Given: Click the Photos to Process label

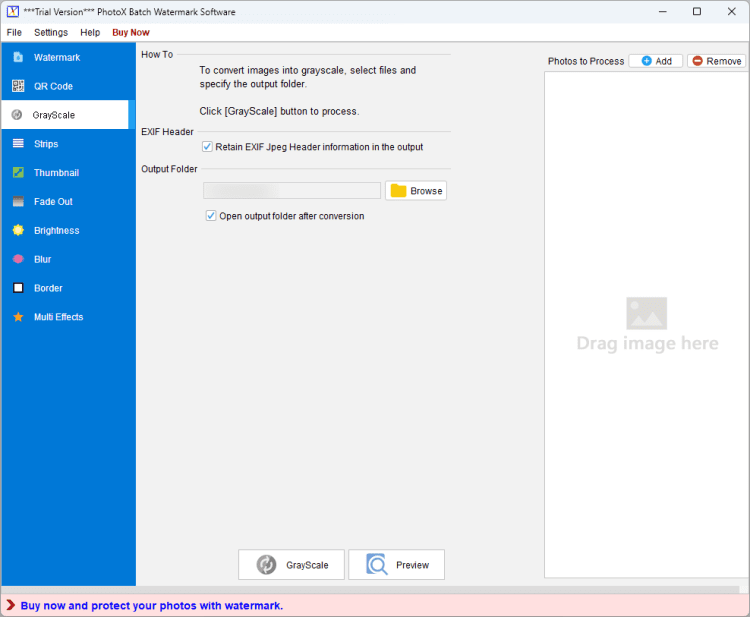Looking at the screenshot, I should pos(585,61).
